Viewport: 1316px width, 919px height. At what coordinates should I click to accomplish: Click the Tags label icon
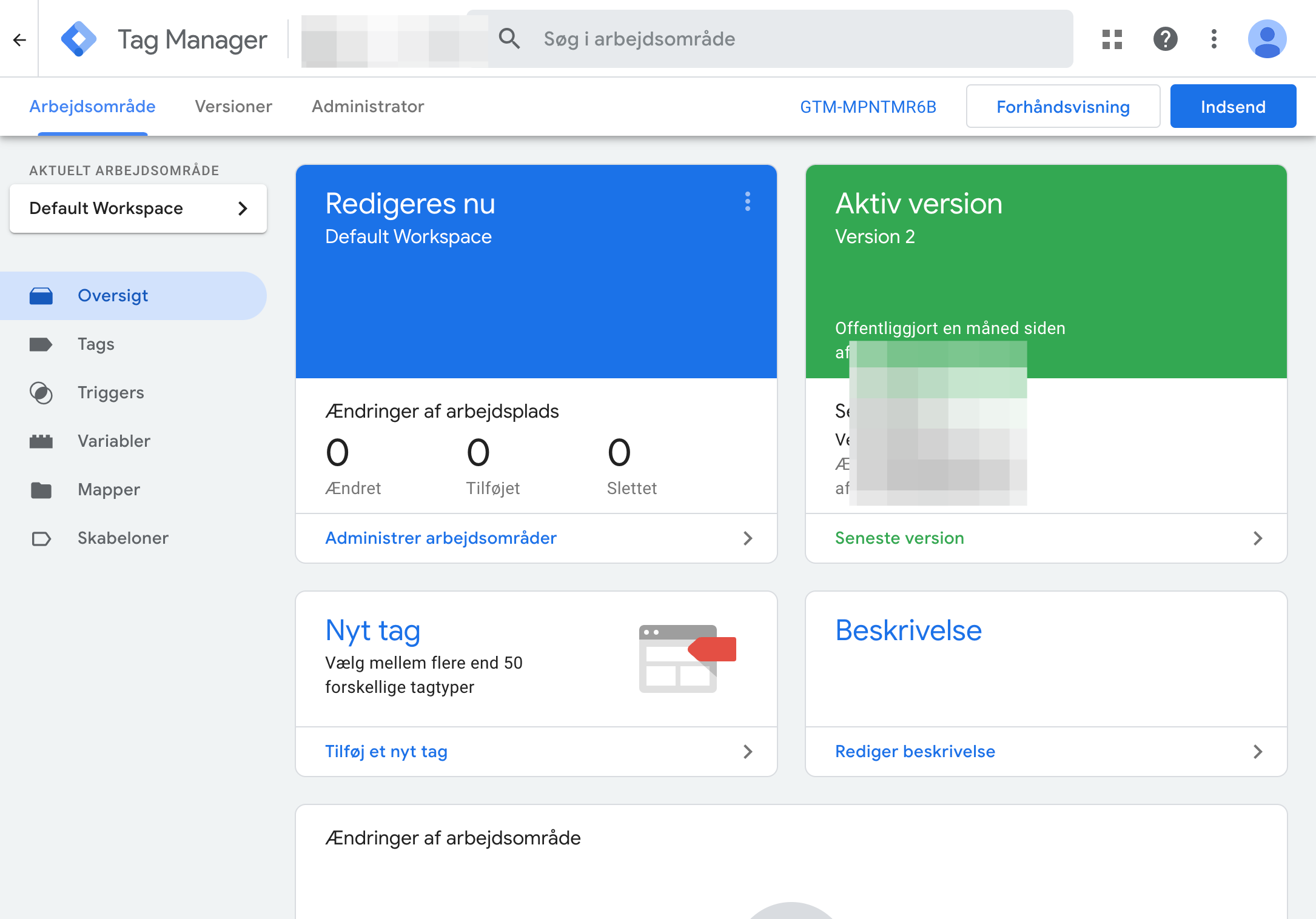[41, 344]
